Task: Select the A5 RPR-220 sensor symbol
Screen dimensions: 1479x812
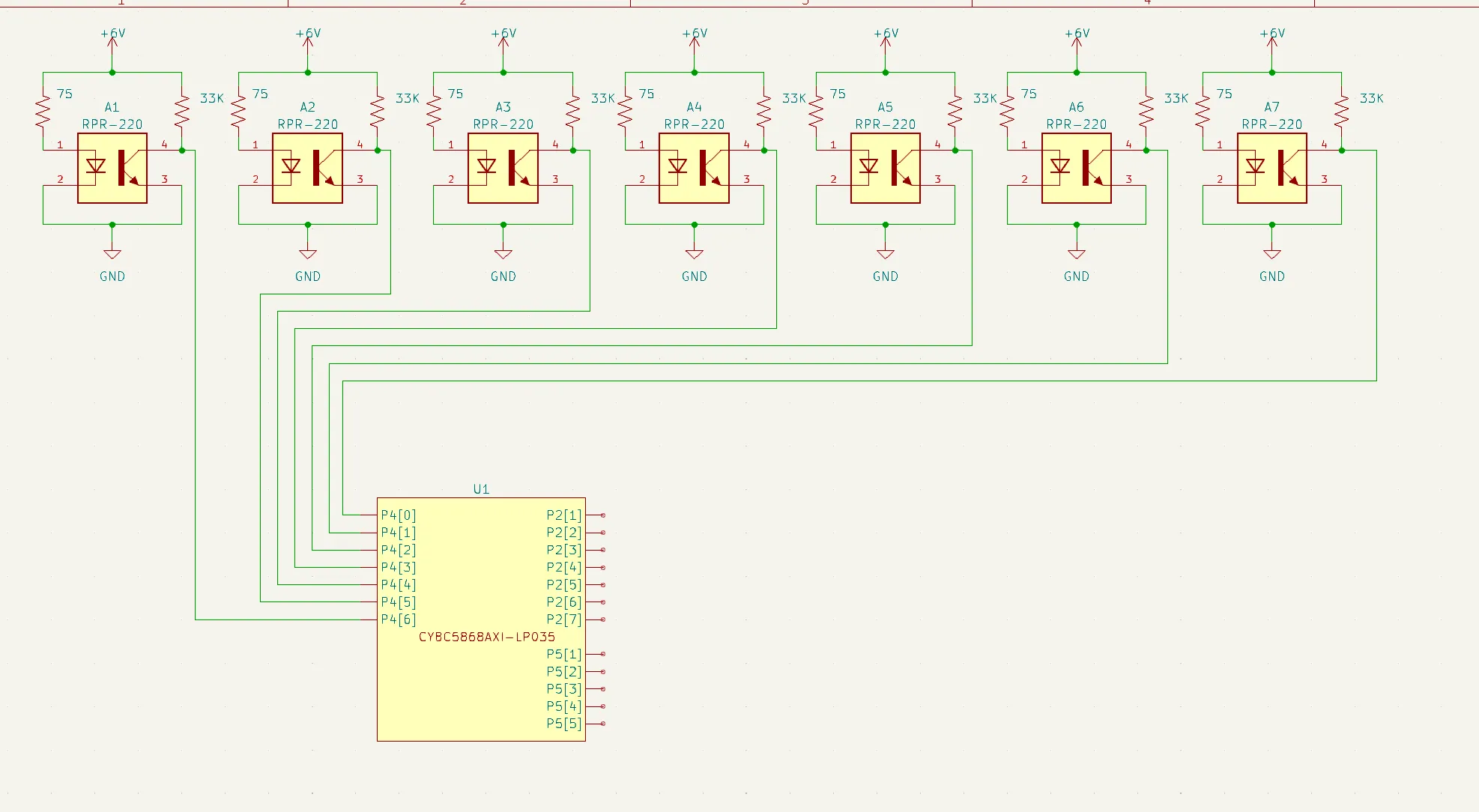Action: coord(885,168)
